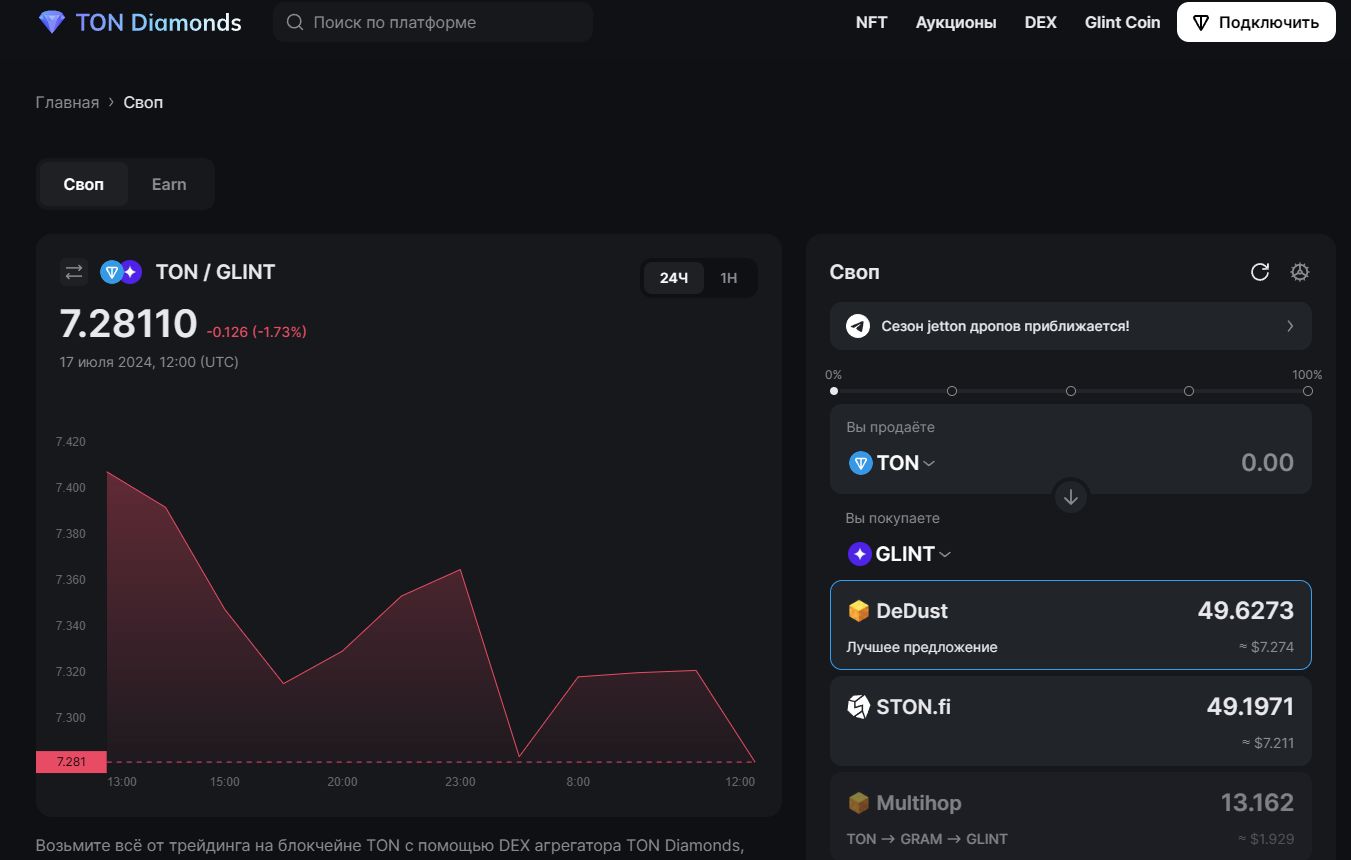Image resolution: width=1351 pixels, height=860 pixels.
Task: Click the Подключить wallet button
Action: coord(1256,22)
